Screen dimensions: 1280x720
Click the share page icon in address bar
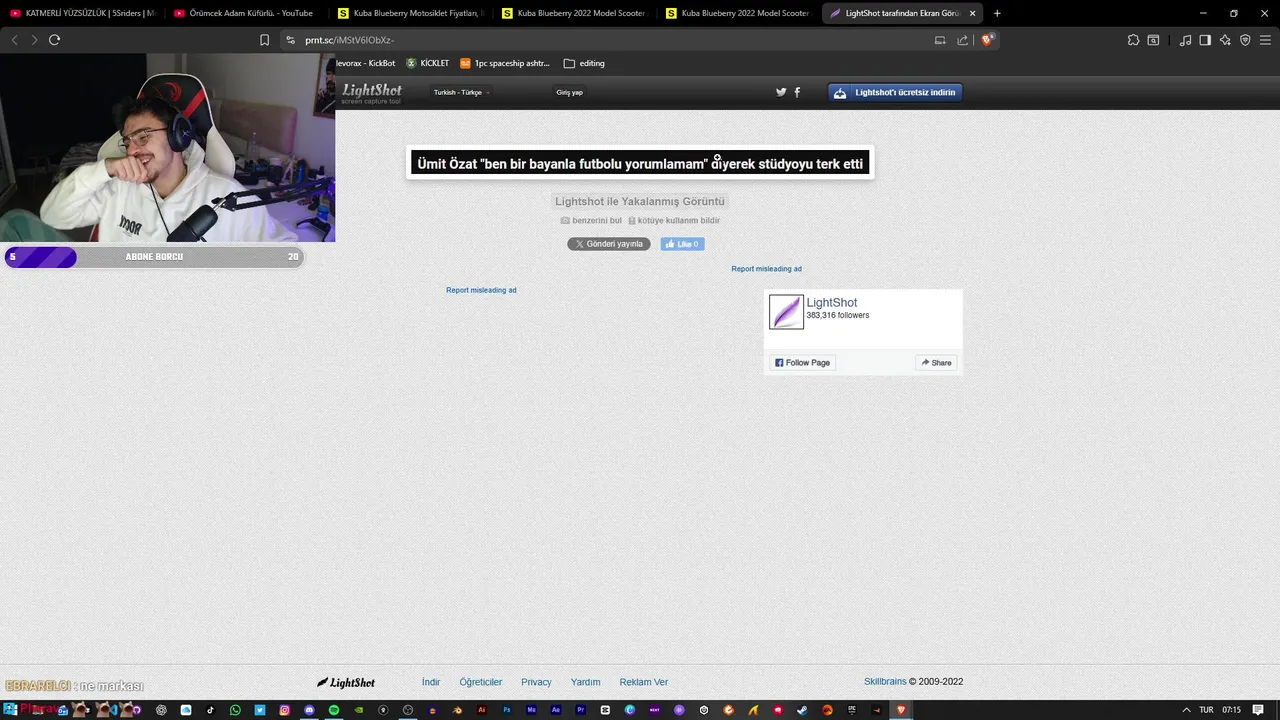coord(962,40)
